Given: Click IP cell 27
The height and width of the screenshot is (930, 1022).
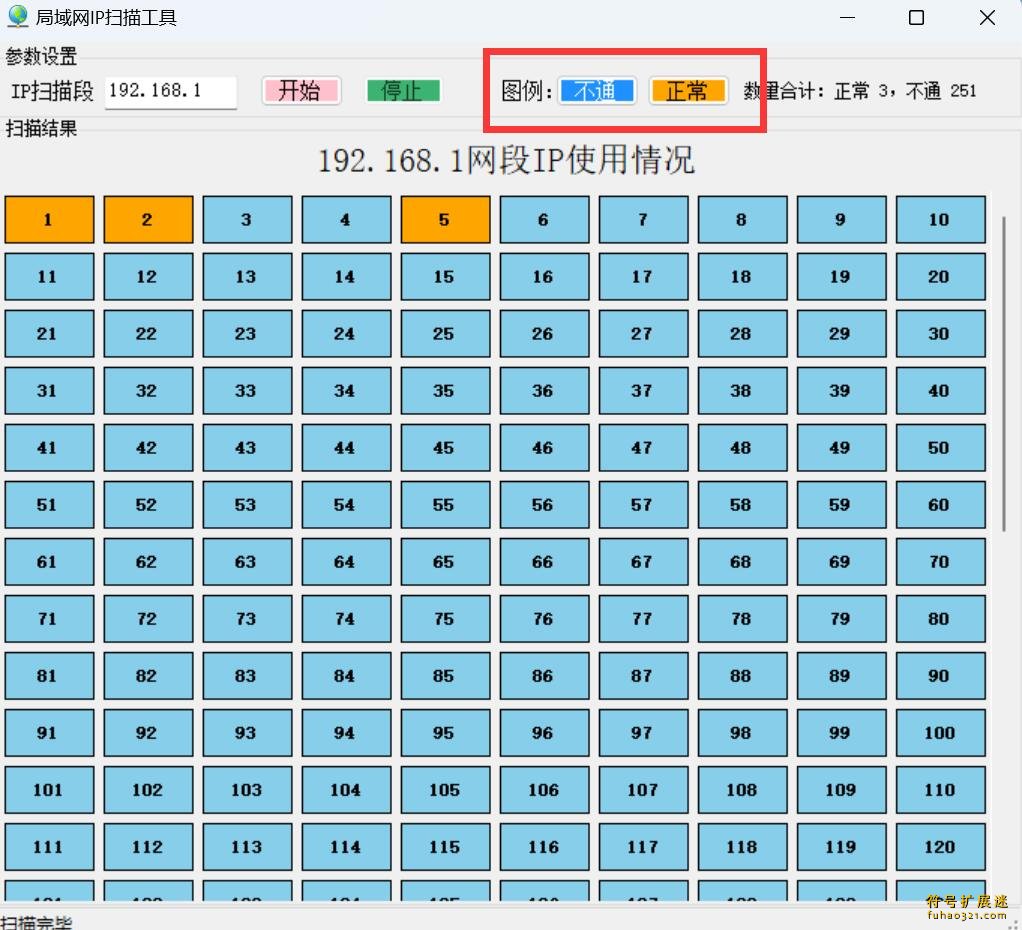Looking at the screenshot, I should point(643,334).
